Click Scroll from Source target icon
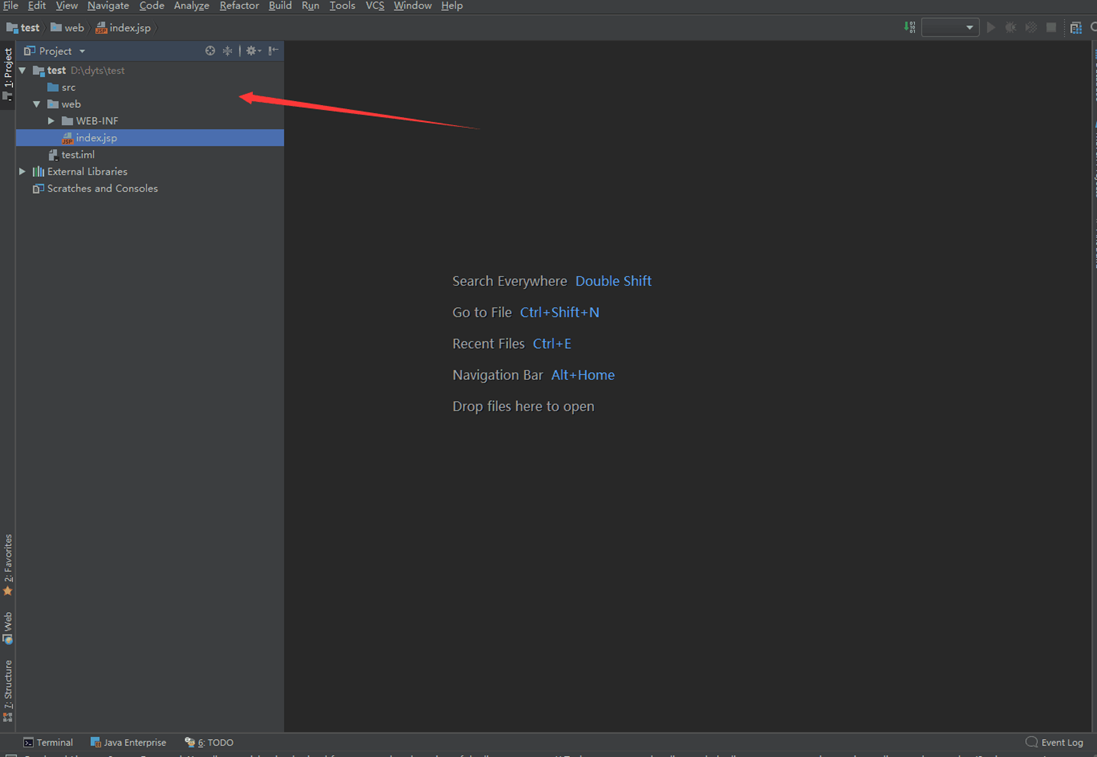This screenshot has width=1097, height=757. pyautogui.click(x=210, y=50)
